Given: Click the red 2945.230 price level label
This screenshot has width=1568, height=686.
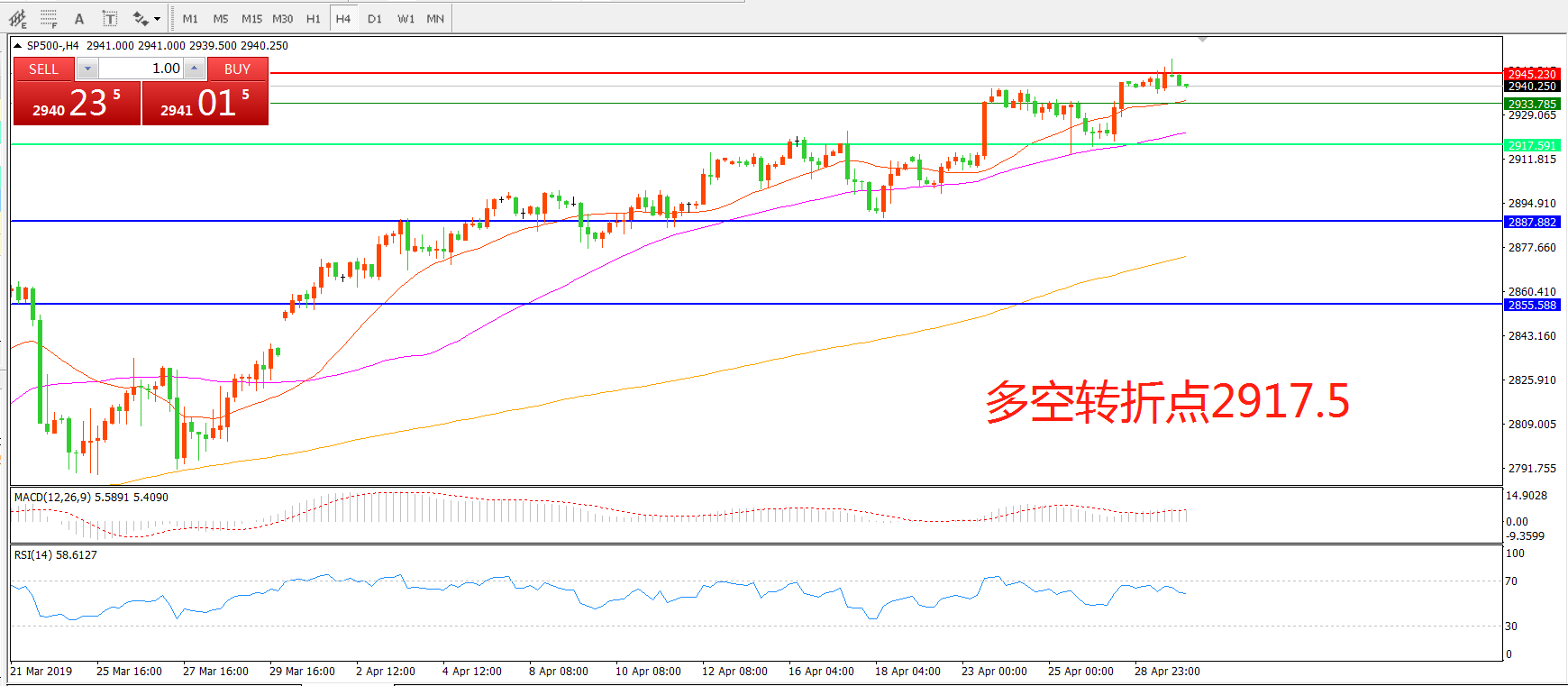Looking at the screenshot, I should (1532, 74).
